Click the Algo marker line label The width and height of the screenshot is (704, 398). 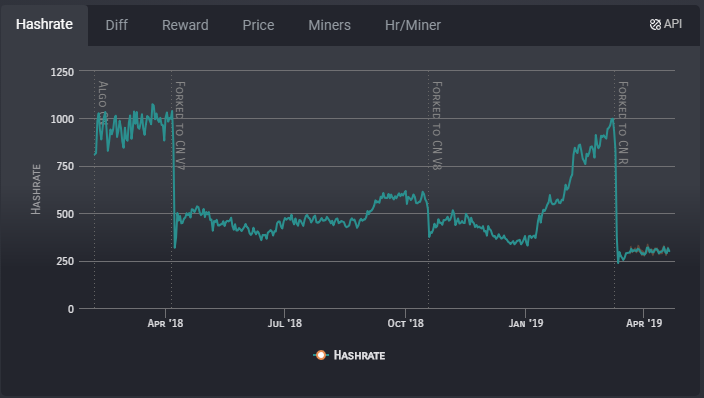(x=103, y=102)
